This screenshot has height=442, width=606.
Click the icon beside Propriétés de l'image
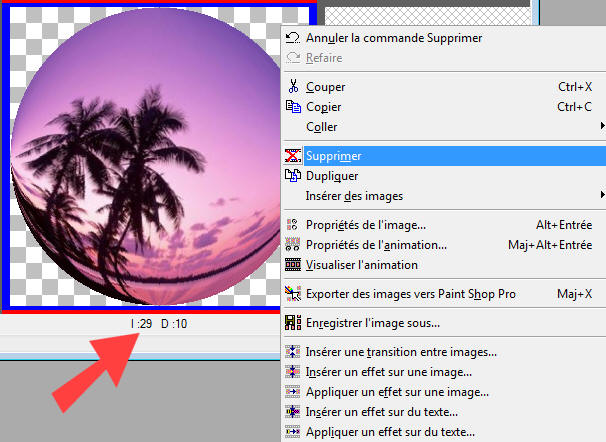point(293,224)
